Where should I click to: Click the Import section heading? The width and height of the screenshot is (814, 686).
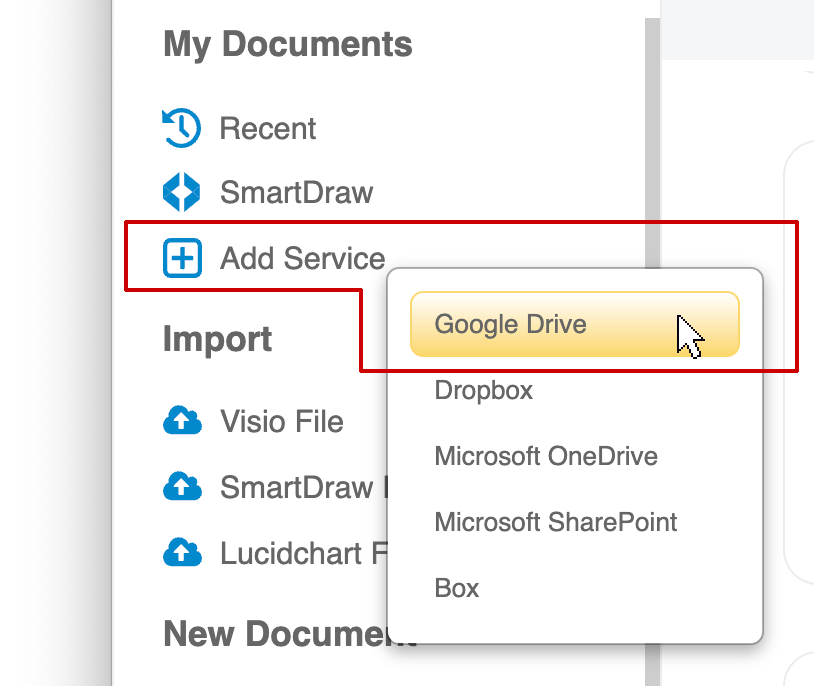tap(218, 339)
